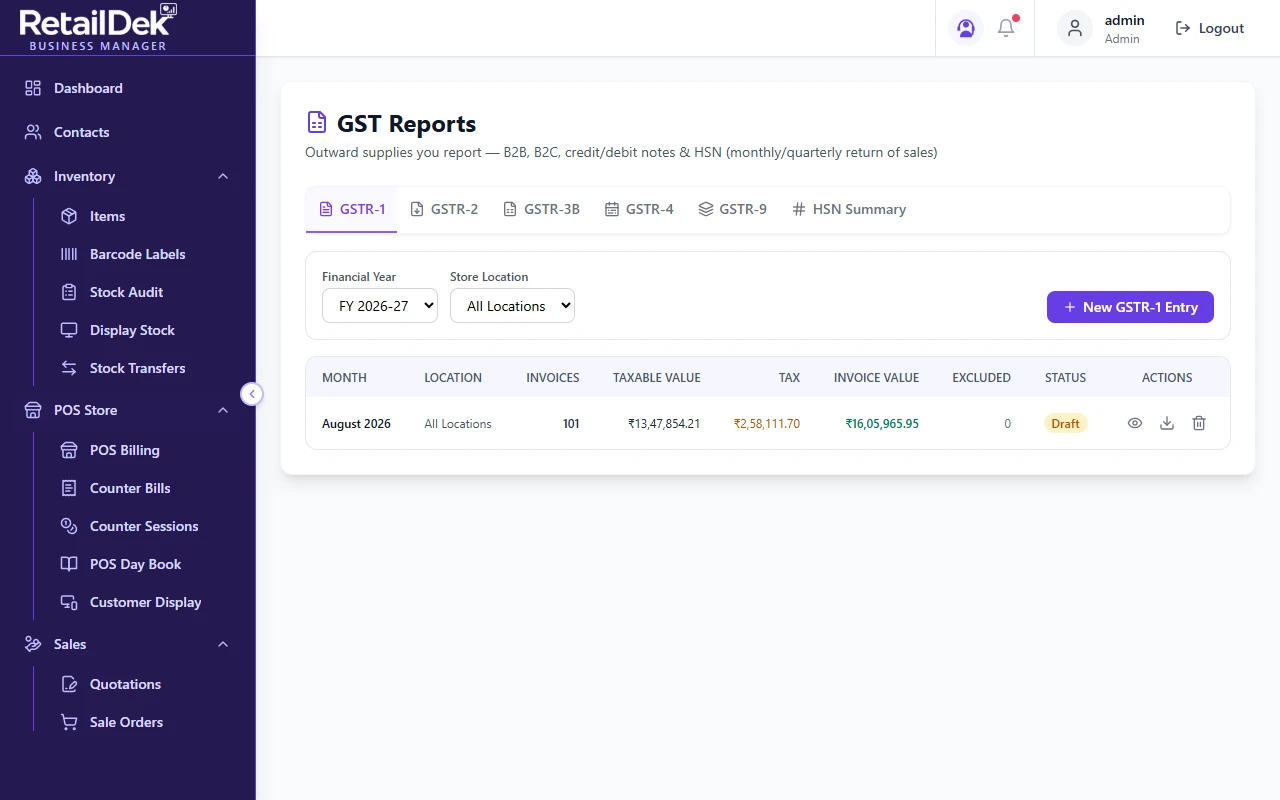The height and width of the screenshot is (800, 1280).
Task: Click the LOCATION column header
Action: (453, 378)
